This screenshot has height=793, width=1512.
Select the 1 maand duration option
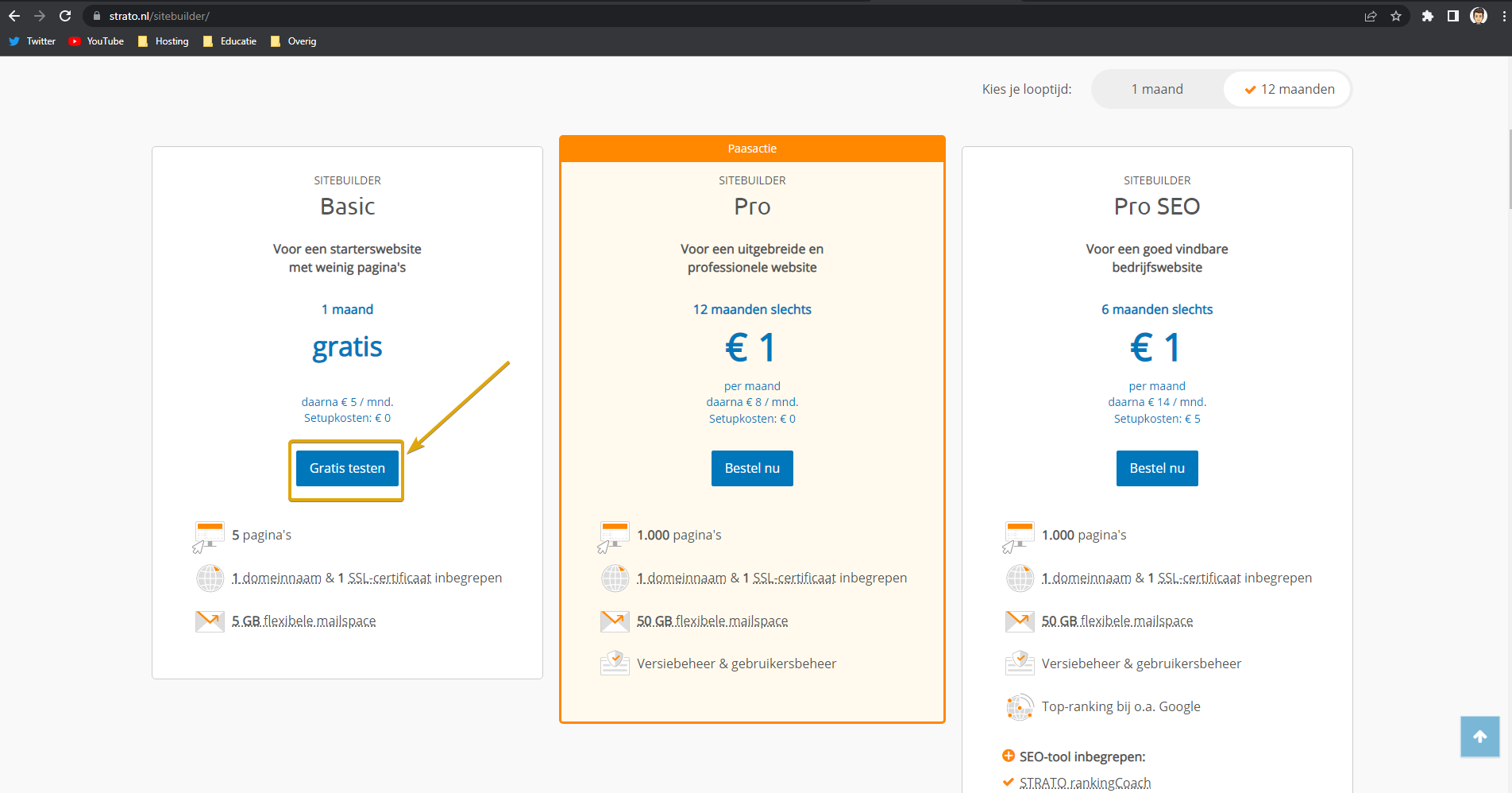[1157, 89]
